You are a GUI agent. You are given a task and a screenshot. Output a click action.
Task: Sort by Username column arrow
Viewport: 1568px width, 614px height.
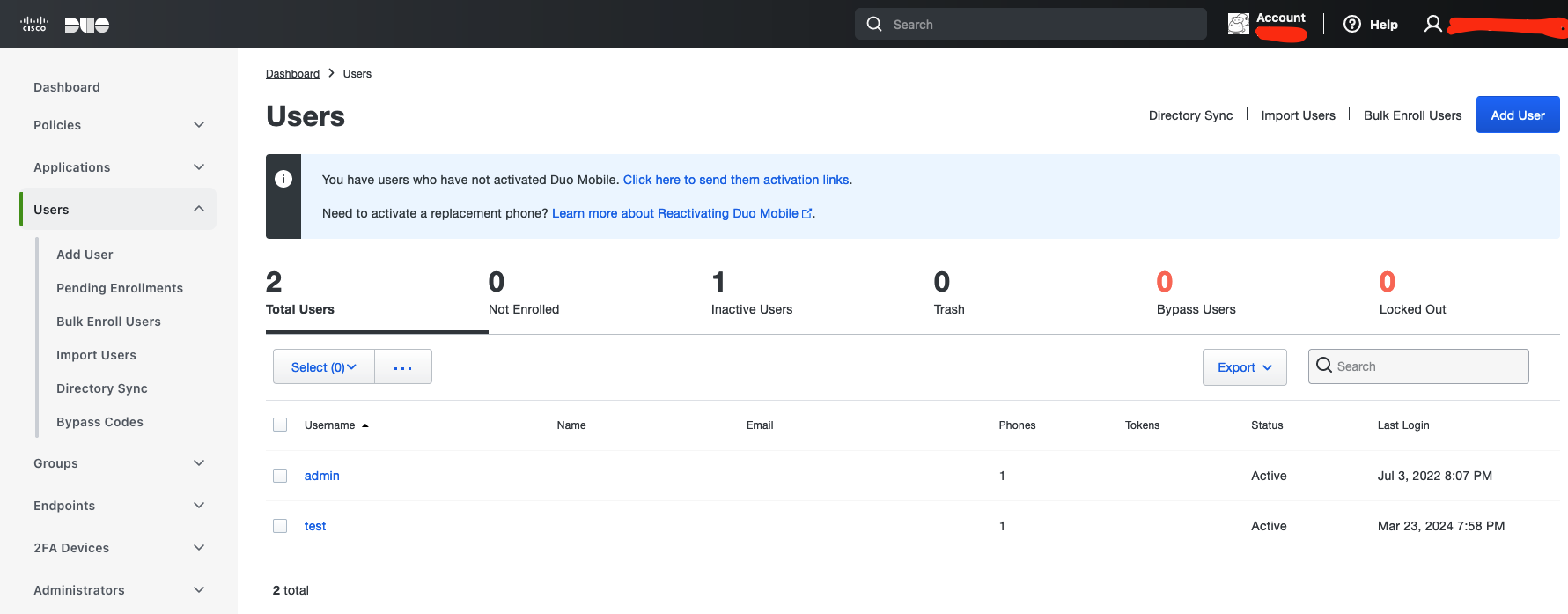(x=365, y=425)
